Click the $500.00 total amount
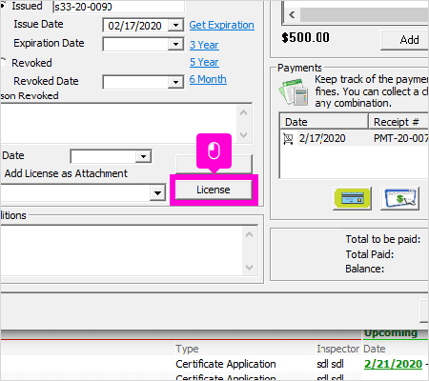Image resolution: width=429 pixels, height=381 pixels. click(305, 37)
